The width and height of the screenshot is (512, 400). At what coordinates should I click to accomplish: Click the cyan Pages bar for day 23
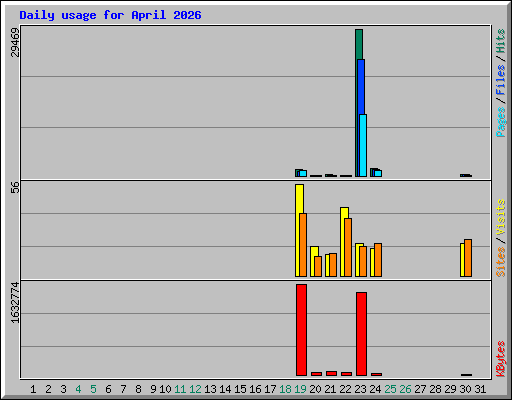pyautogui.click(x=363, y=145)
